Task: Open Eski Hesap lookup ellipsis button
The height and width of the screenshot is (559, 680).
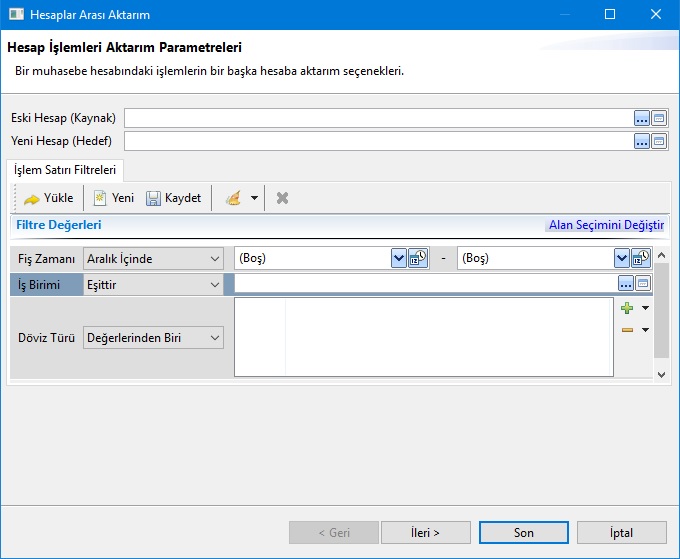Action: [642, 118]
